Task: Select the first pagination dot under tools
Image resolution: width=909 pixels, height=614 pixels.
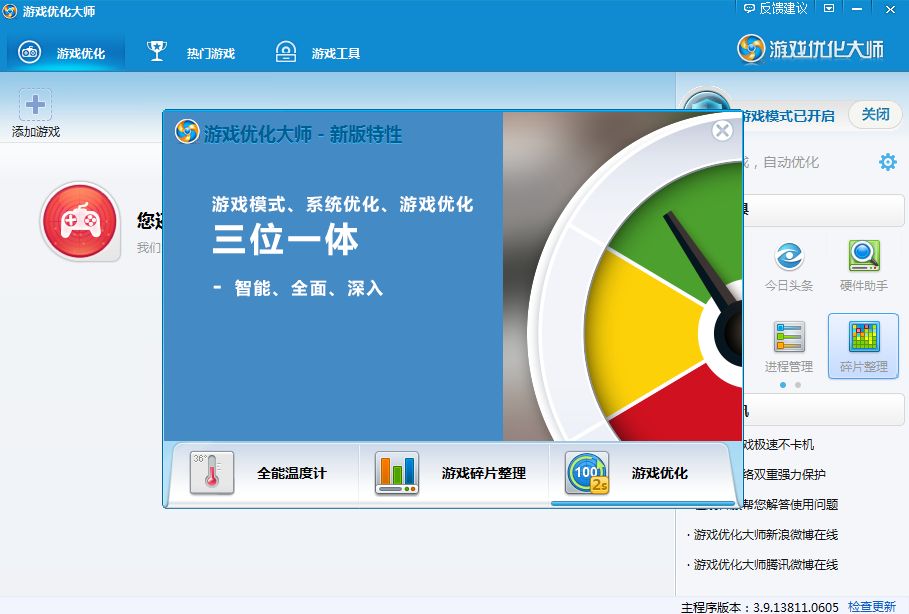Action: click(x=782, y=383)
